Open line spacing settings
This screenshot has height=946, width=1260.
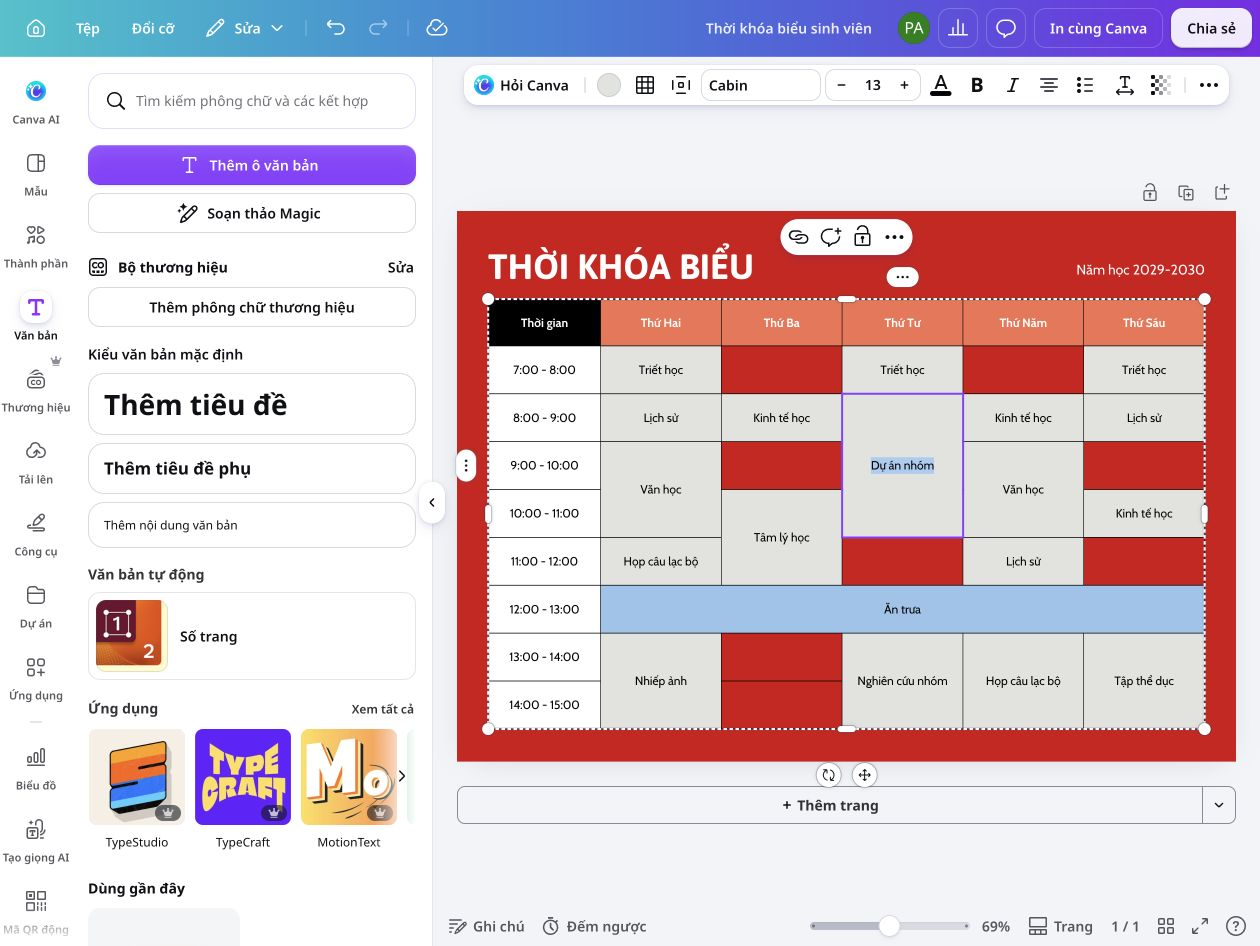pyautogui.click(x=1124, y=85)
